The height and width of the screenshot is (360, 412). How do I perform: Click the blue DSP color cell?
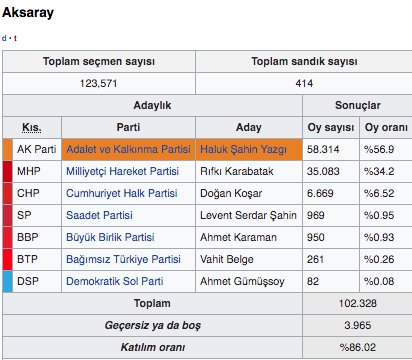(7, 281)
